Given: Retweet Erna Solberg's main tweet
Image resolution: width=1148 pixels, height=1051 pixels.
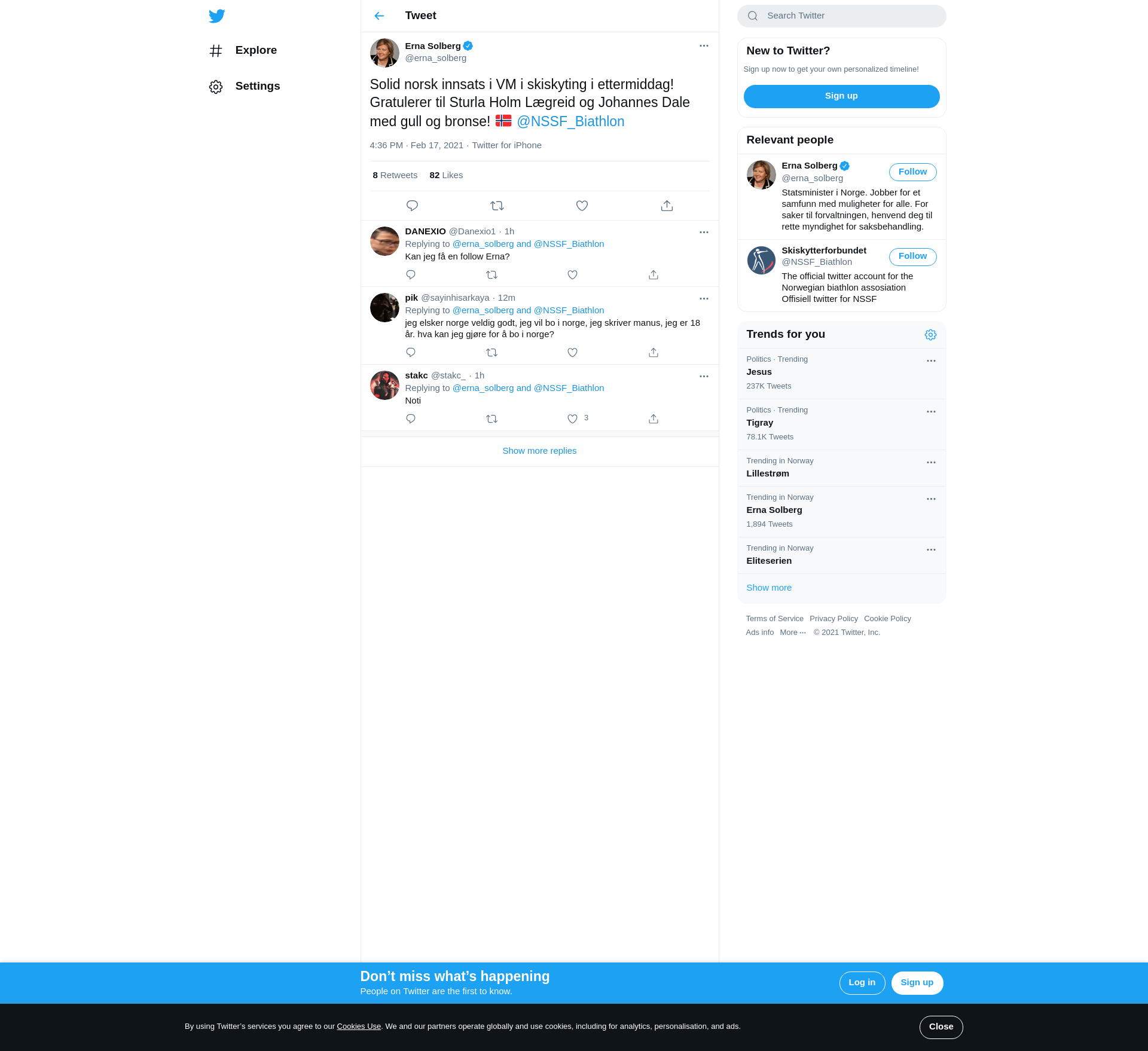Looking at the screenshot, I should (x=497, y=206).
